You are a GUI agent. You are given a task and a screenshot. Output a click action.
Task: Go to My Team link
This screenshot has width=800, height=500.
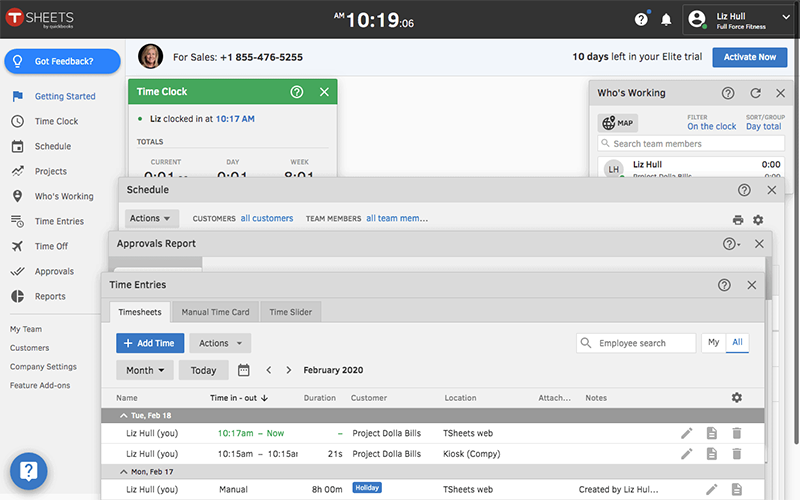[x=26, y=329]
